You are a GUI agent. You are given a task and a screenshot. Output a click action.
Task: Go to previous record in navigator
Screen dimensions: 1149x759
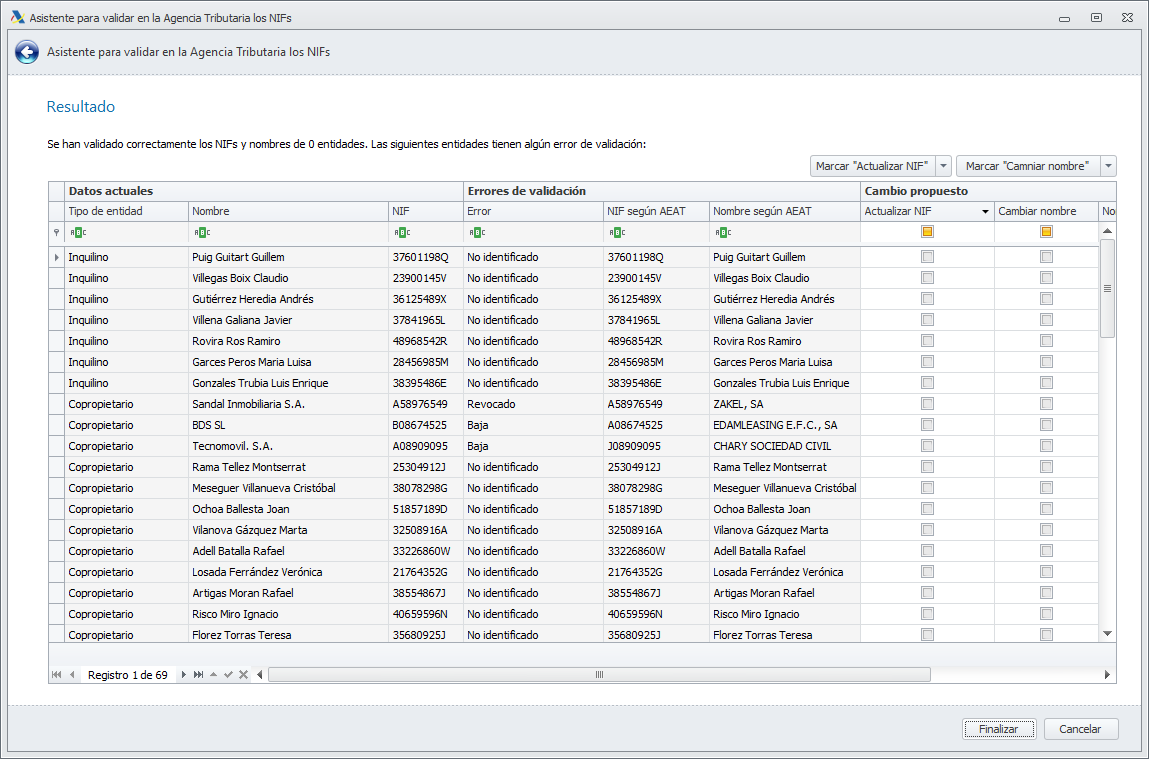(72, 675)
